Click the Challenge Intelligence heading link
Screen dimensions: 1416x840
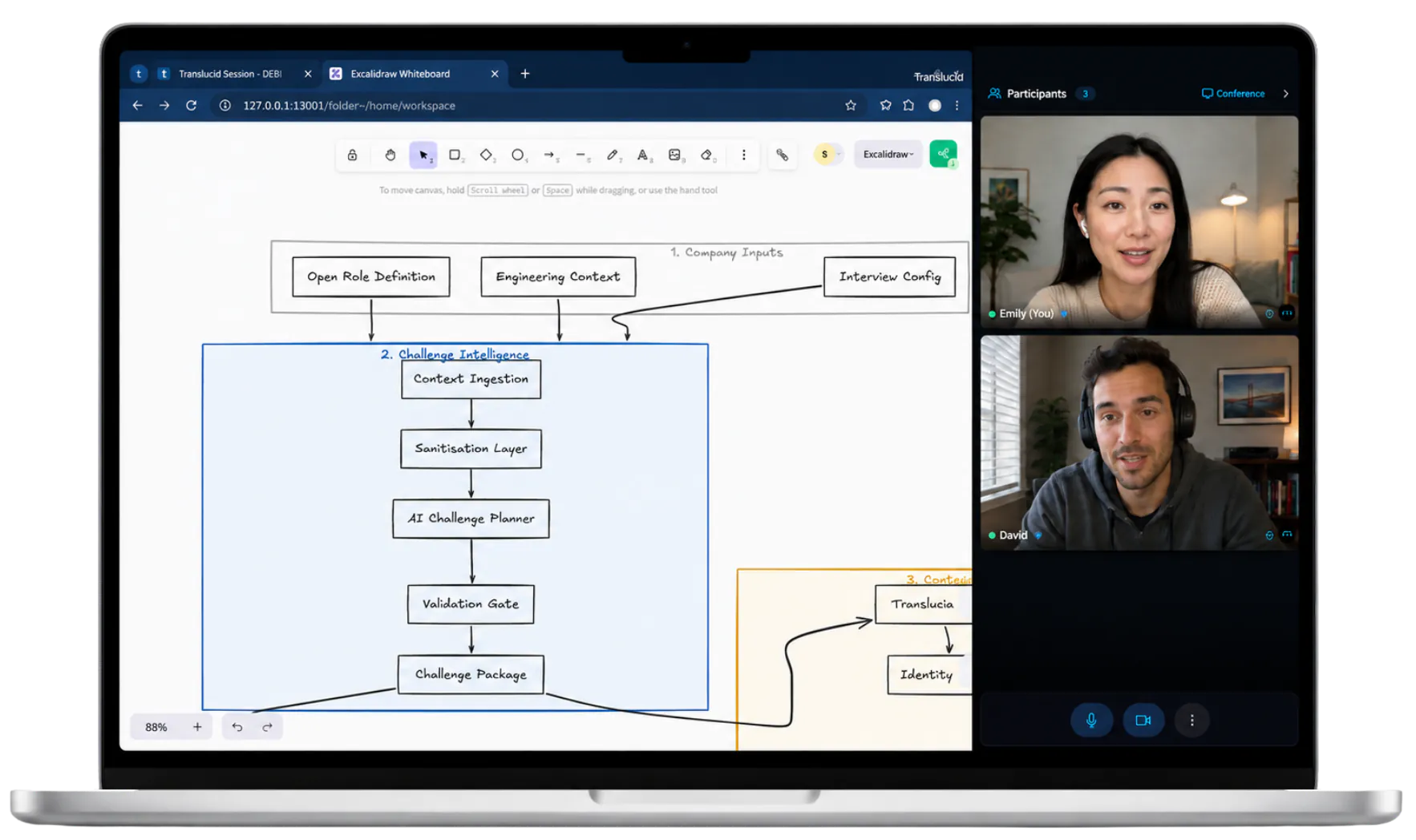[x=463, y=353]
